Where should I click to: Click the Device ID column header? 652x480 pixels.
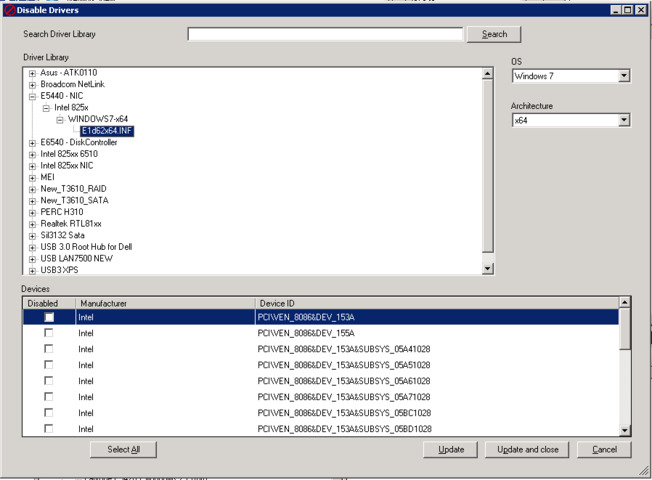tap(437, 303)
